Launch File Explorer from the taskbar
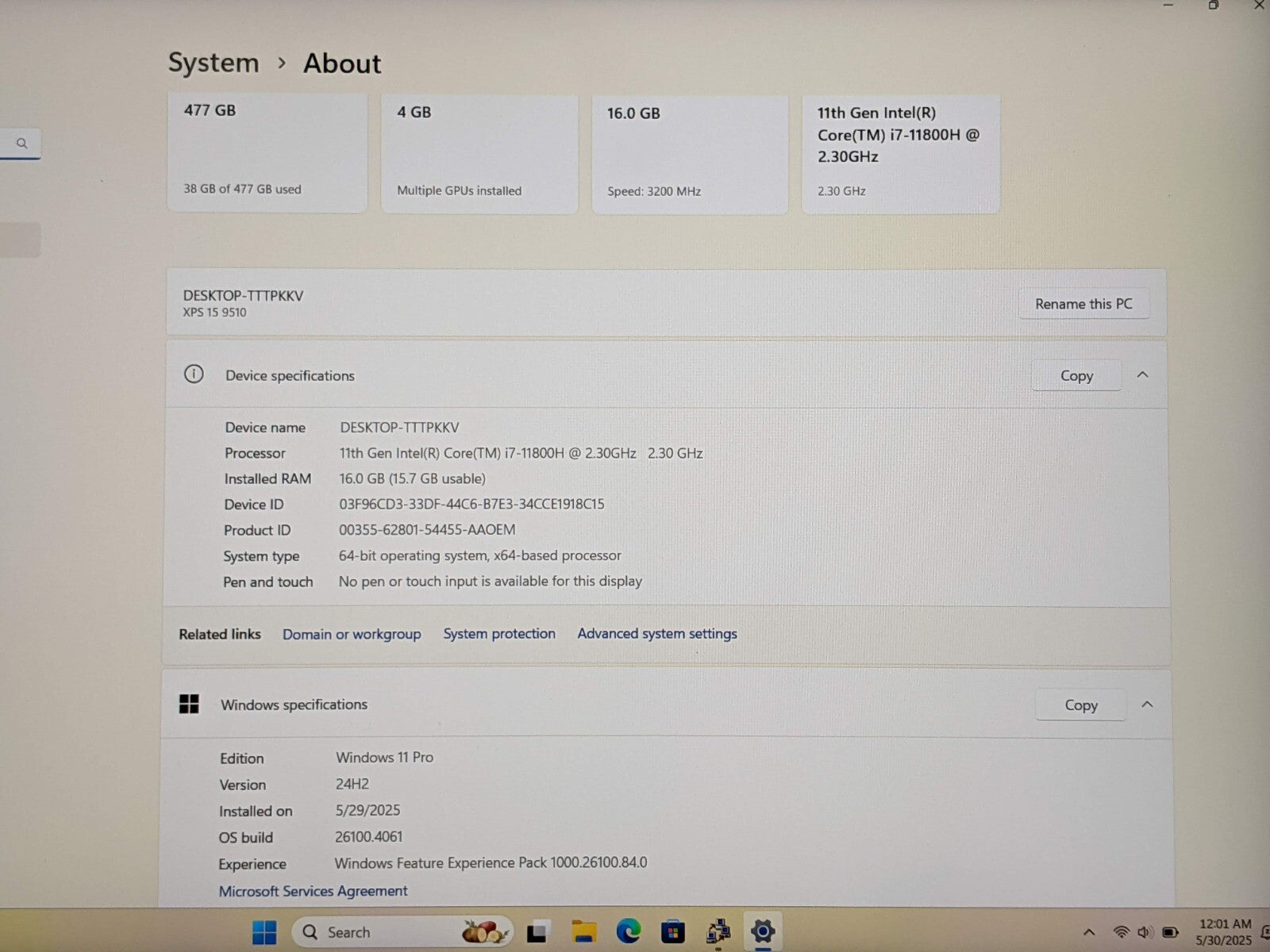The width and height of the screenshot is (1270, 952). click(x=583, y=932)
